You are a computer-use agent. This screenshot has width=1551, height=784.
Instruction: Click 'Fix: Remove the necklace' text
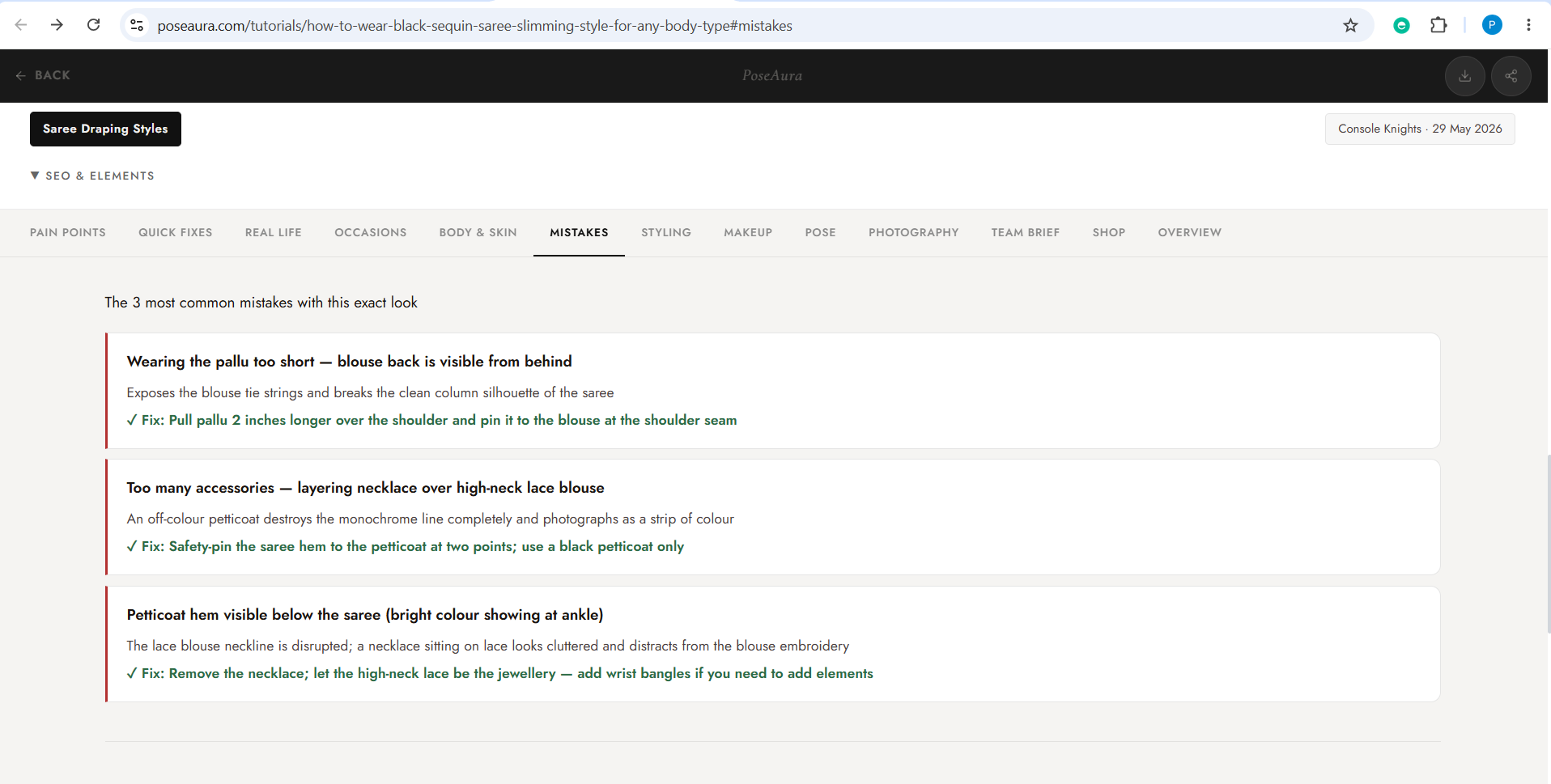499,673
